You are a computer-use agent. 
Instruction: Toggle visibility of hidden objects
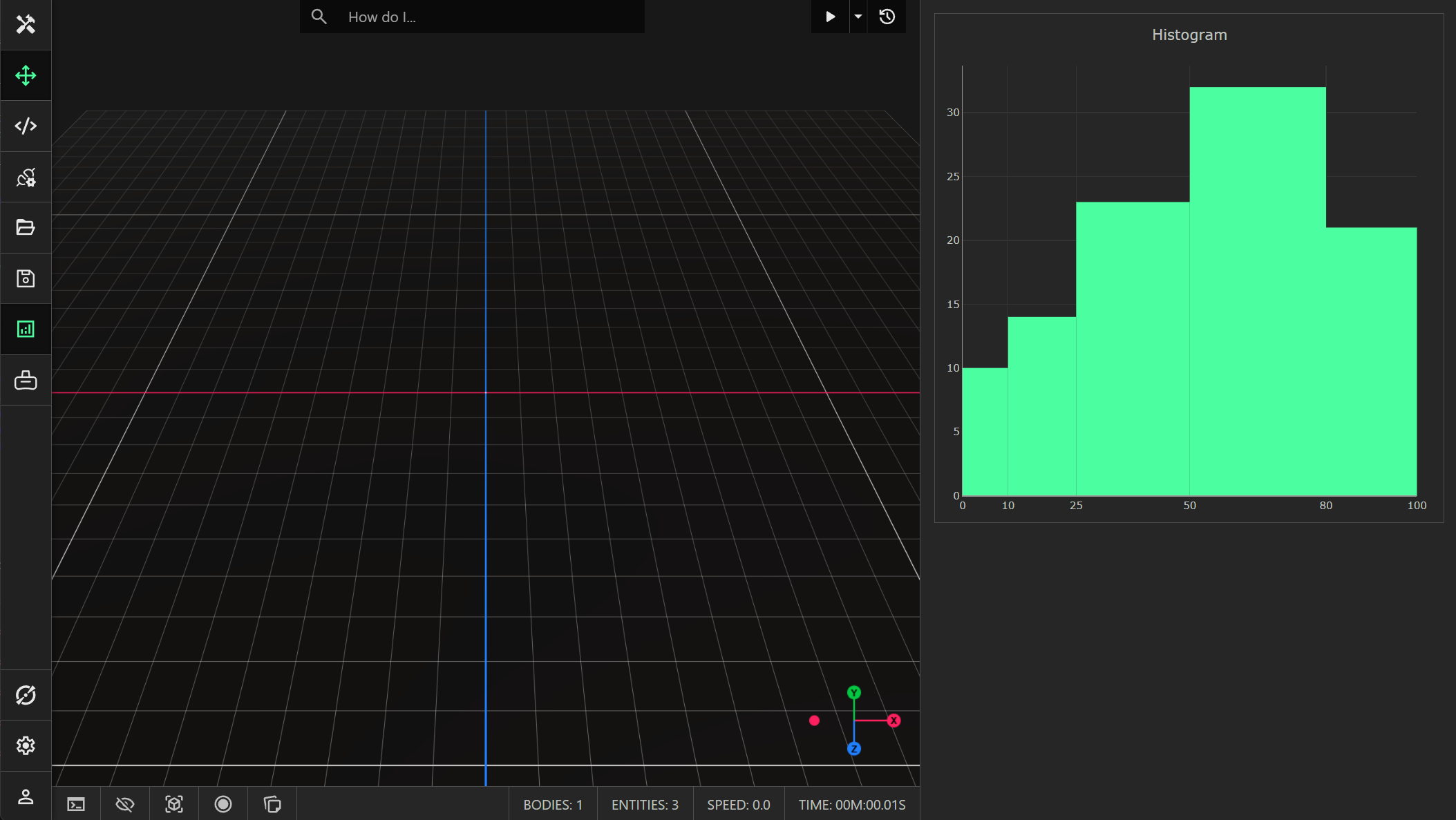tap(125, 804)
